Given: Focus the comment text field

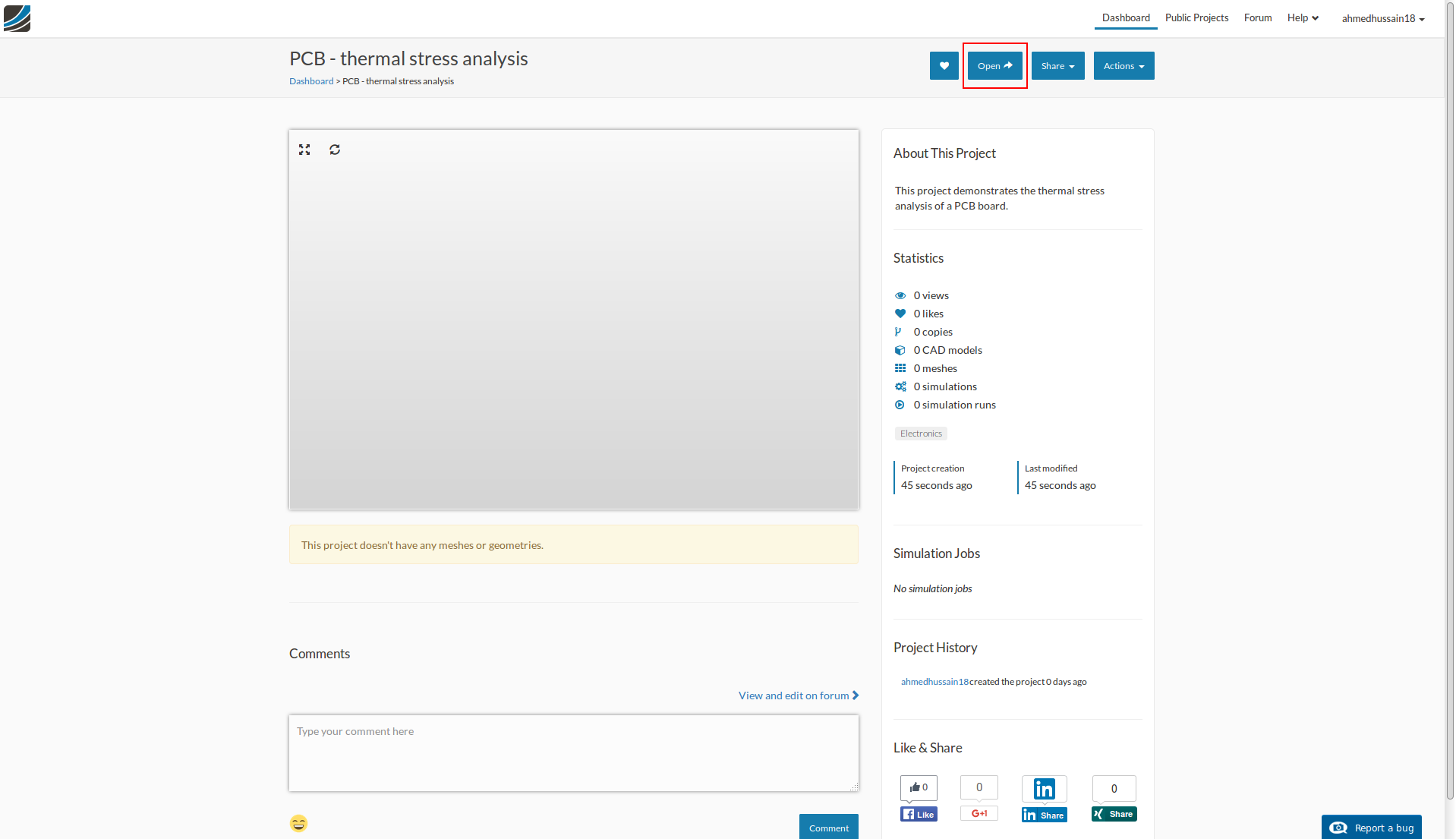Looking at the screenshot, I should pos(574,753).
